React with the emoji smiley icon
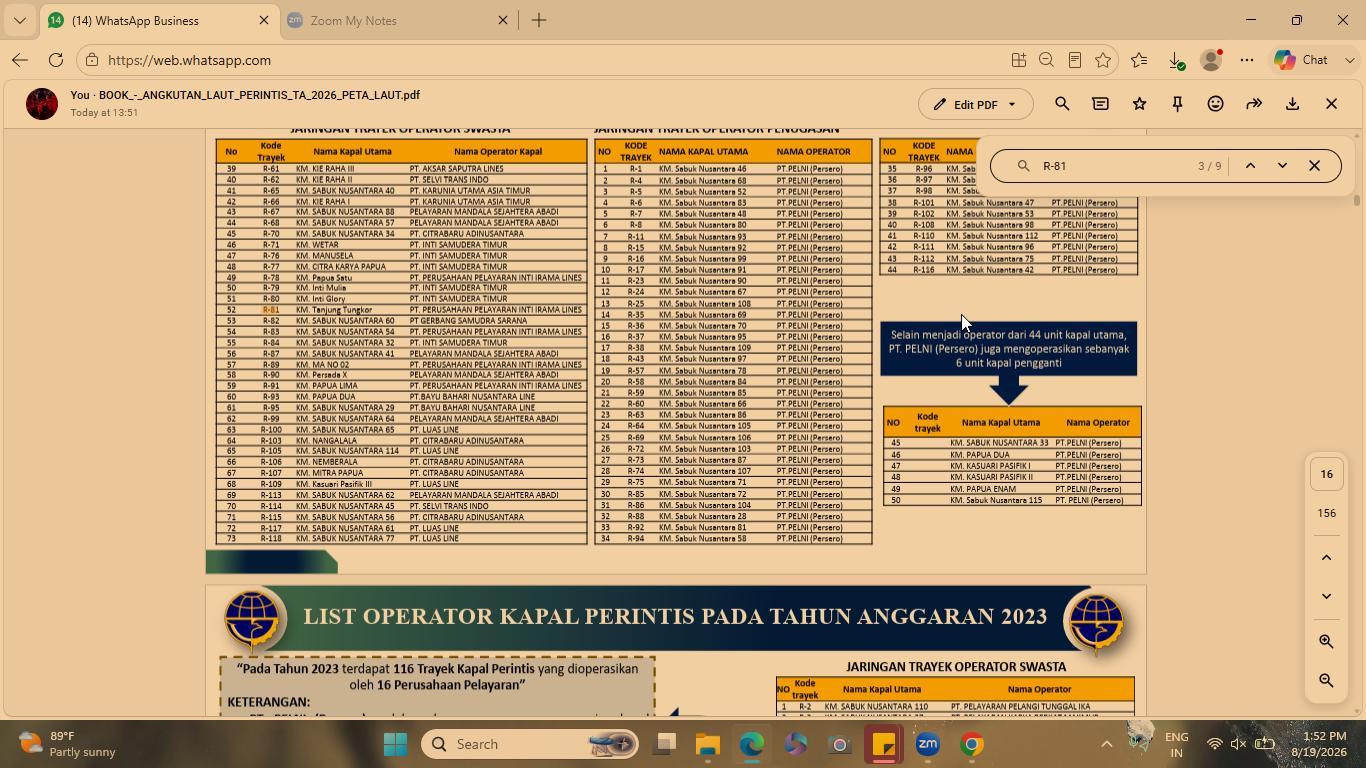This screenshot has height=768, width=1366. click(1215, 104)
